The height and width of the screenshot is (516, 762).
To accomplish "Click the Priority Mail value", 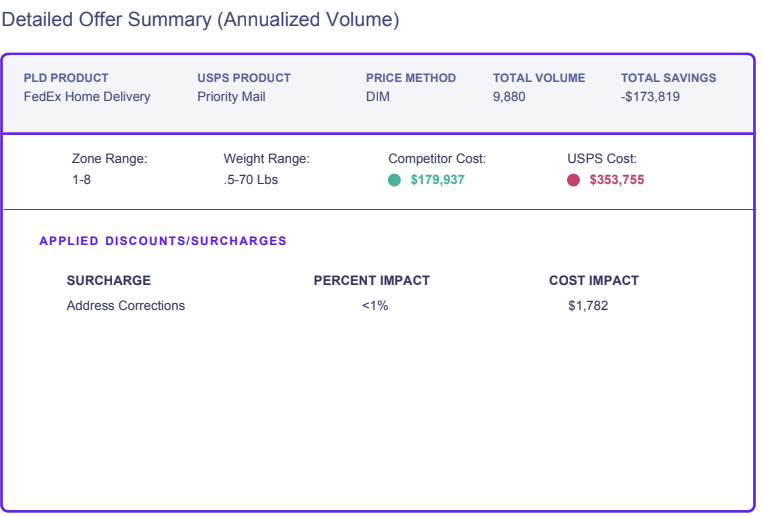I will [x=231, y=97].
